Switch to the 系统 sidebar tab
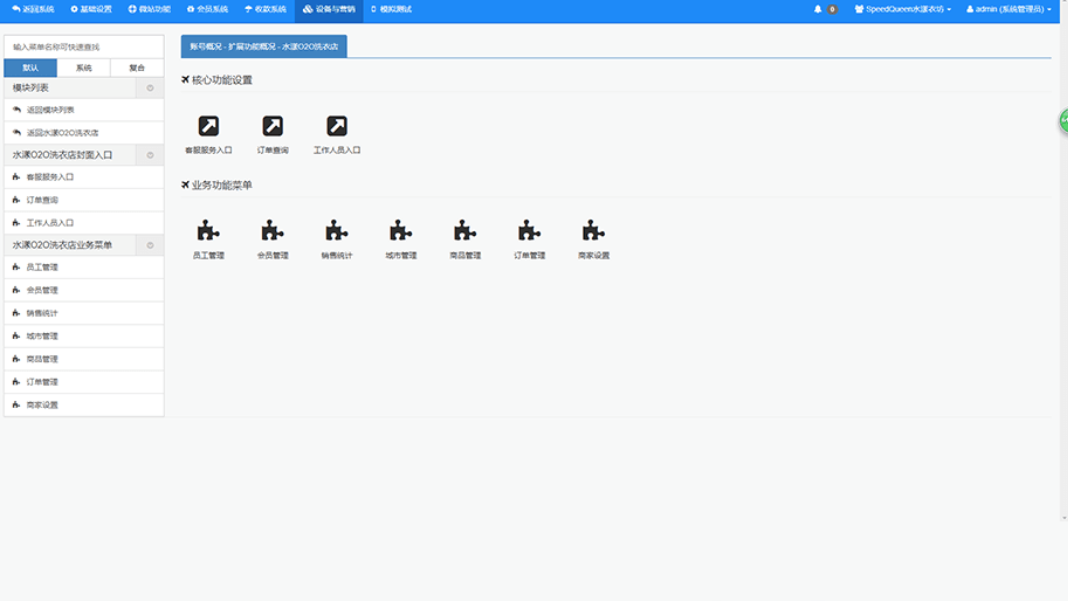 pyautogui.click(x=84, y=68)
